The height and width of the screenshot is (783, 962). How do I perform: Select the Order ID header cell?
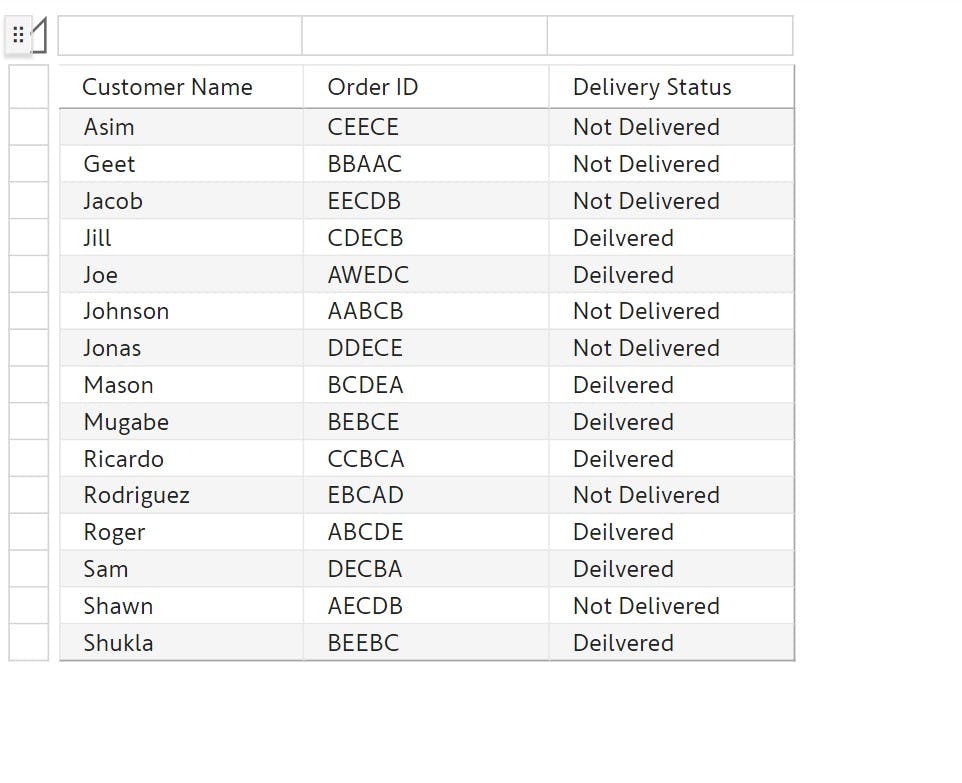click(x=426, y=87)
